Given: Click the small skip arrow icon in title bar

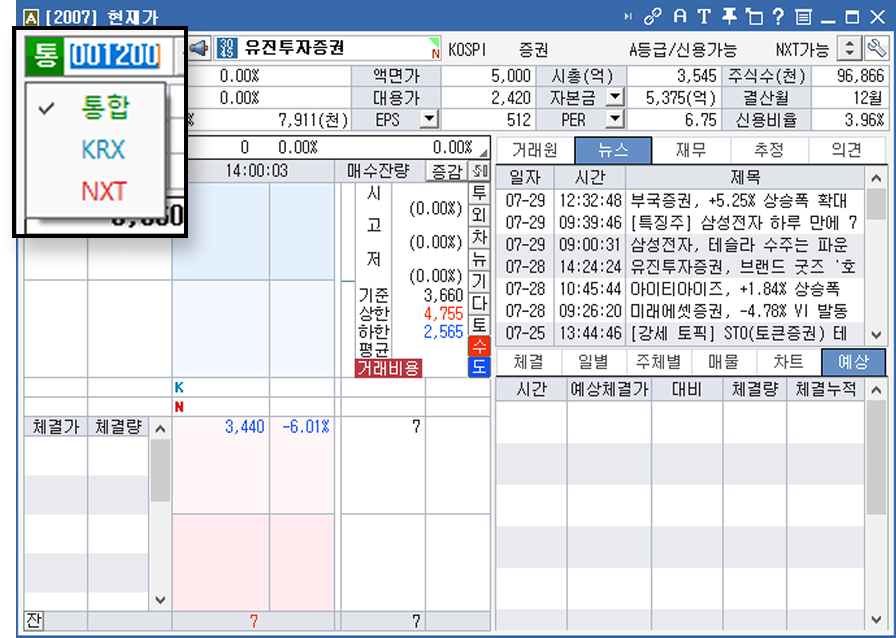Looking at the screenshot, I should tap(628, 17).
